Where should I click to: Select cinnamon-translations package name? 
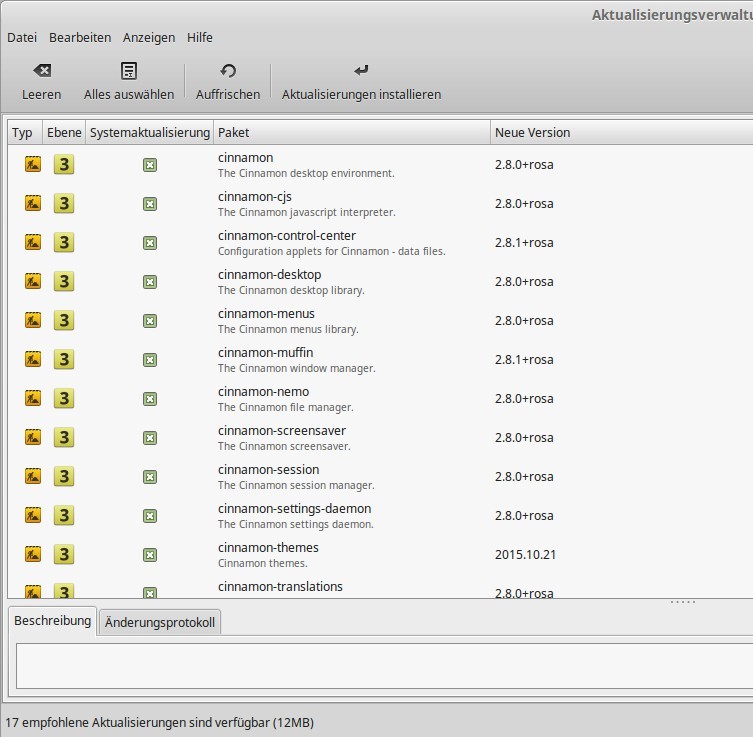coord(280,586)
